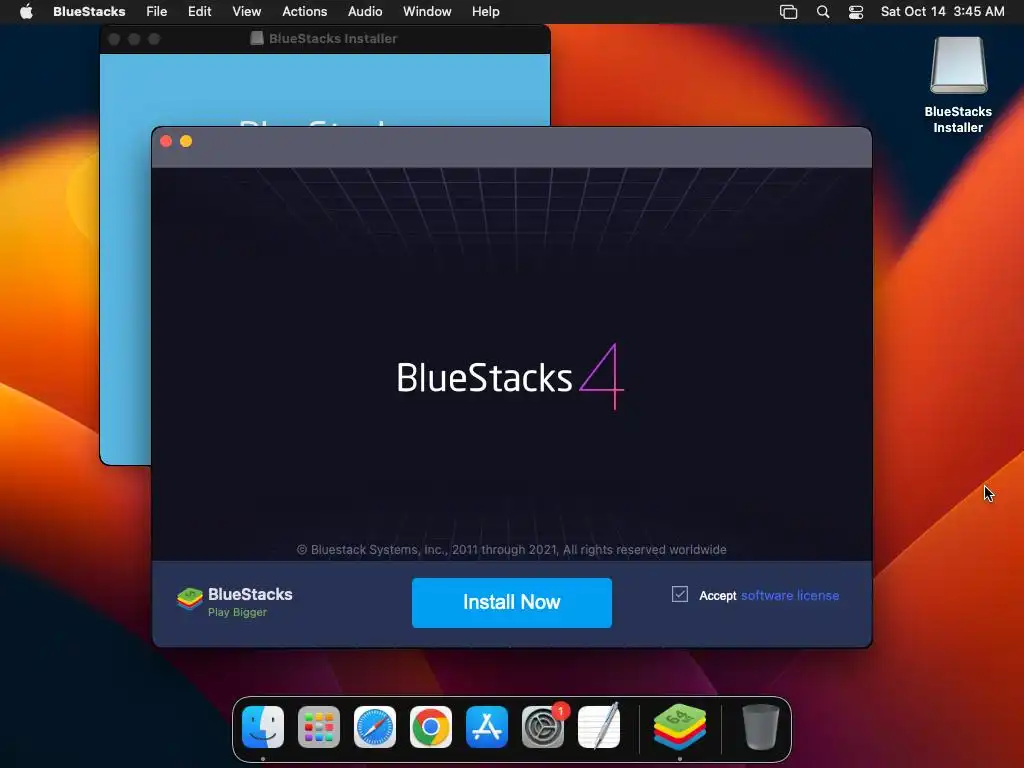Screen dimensions: 1024x768
Task: Launch Google Chrome from the Dock
Action: coord(430,727)
